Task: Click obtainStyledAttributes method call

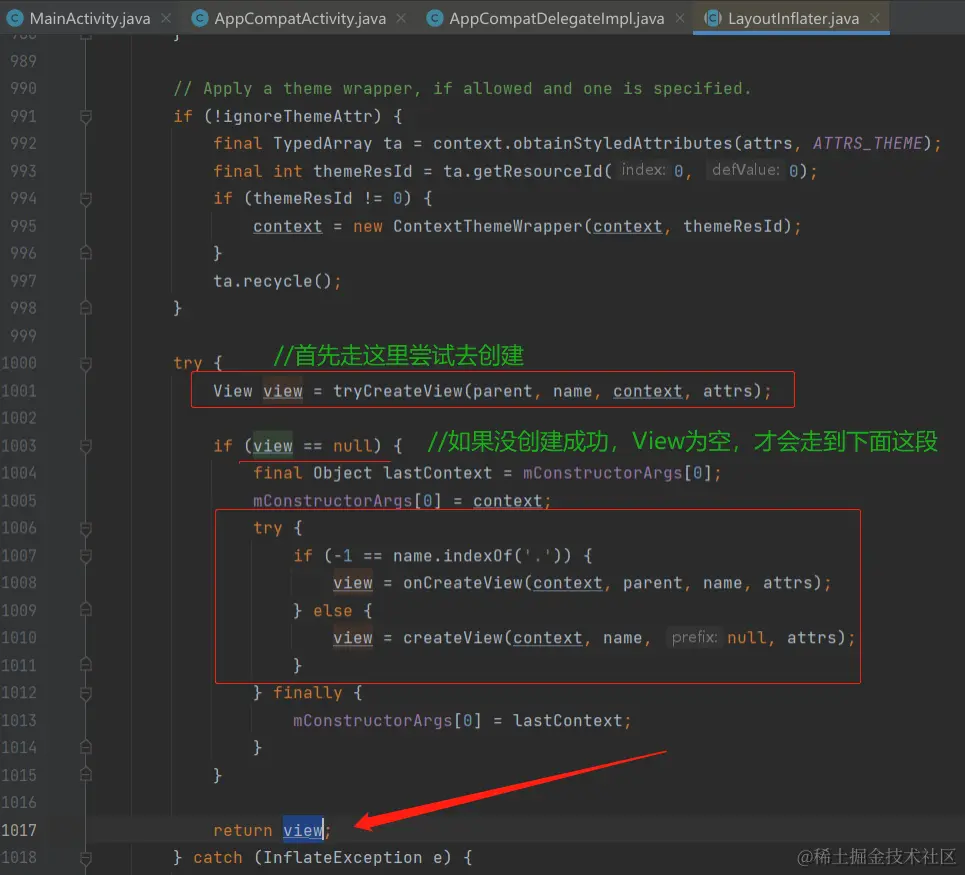Action: coord(623,143)
